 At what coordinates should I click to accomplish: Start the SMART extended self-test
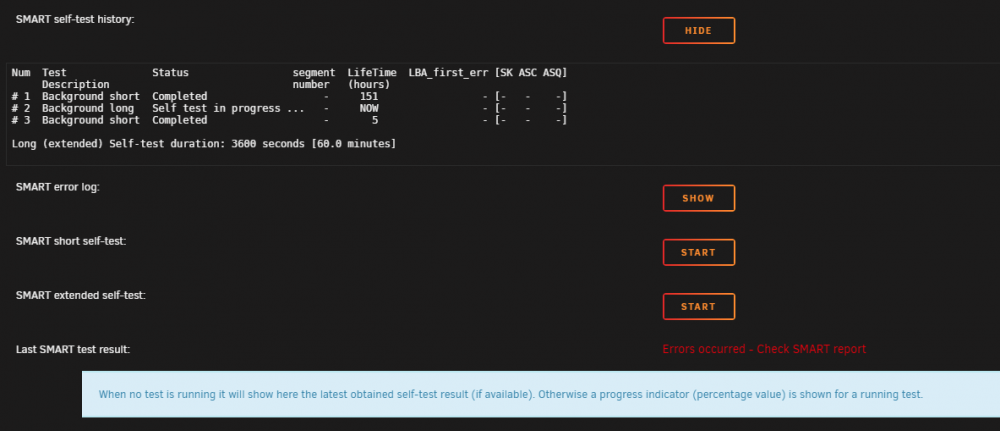[x=698, y=307]
